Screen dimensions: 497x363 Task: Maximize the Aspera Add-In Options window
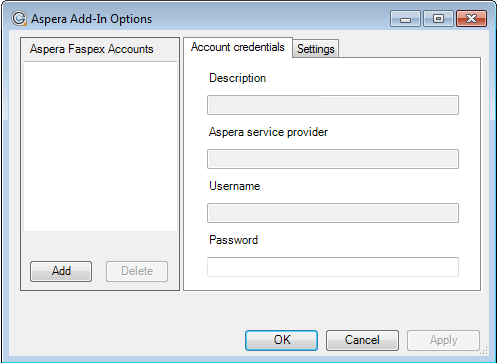(x=438, y=19)
